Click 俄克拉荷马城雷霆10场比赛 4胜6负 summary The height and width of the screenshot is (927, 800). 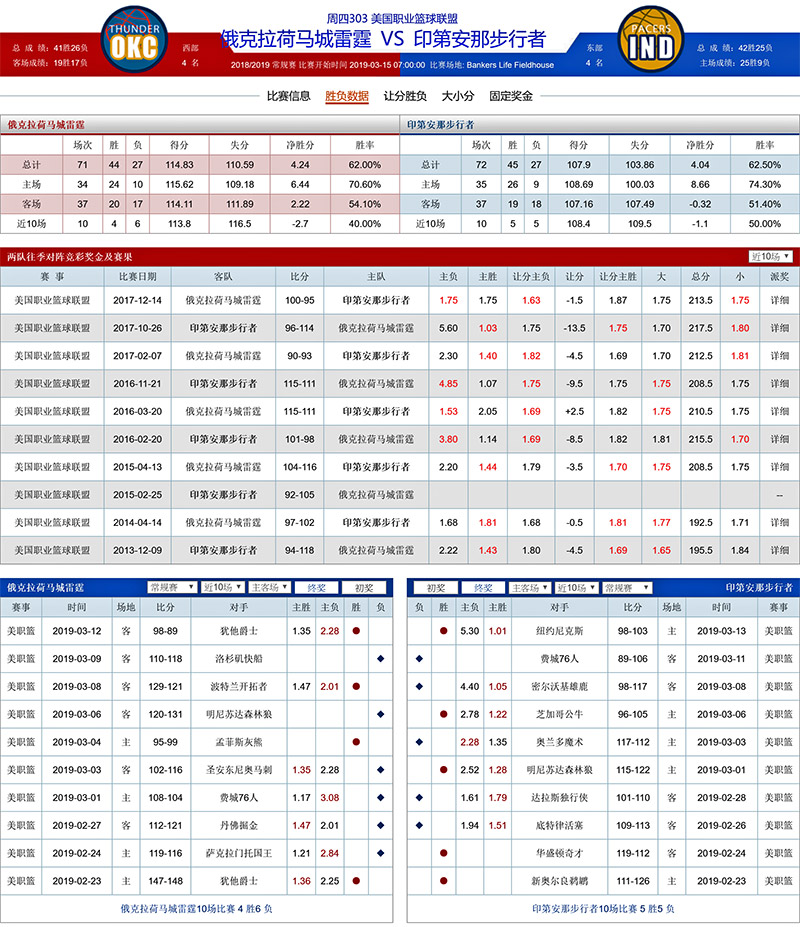coord(196,909)
